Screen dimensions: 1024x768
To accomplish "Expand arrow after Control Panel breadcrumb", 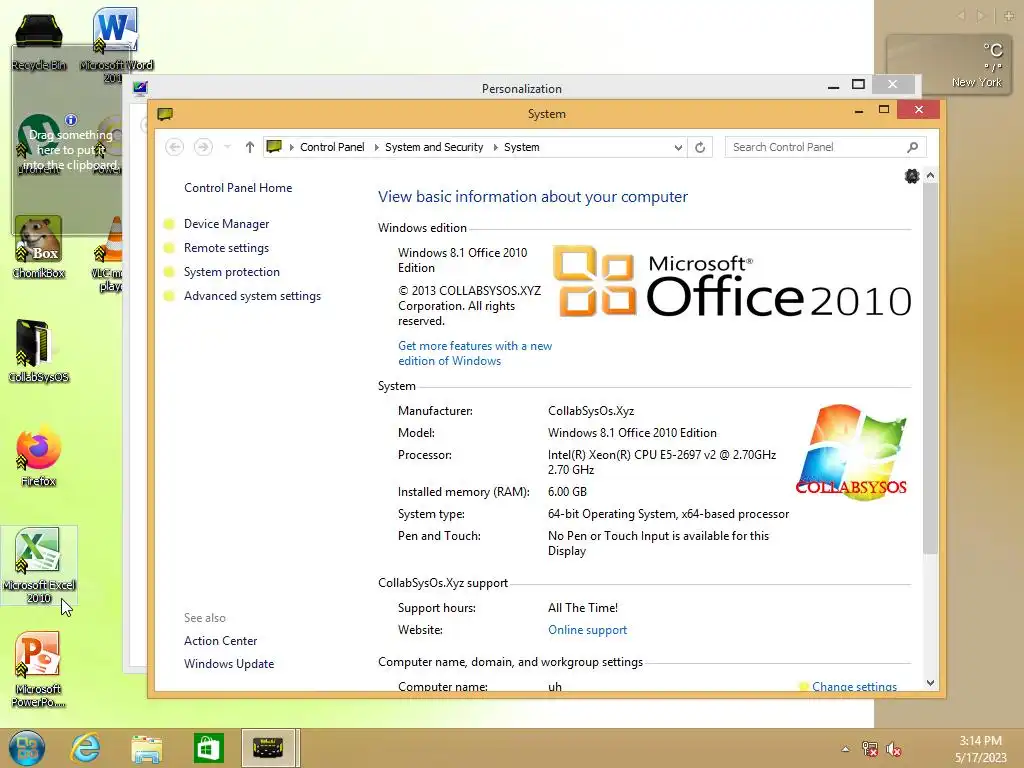I will click(376, 148).
